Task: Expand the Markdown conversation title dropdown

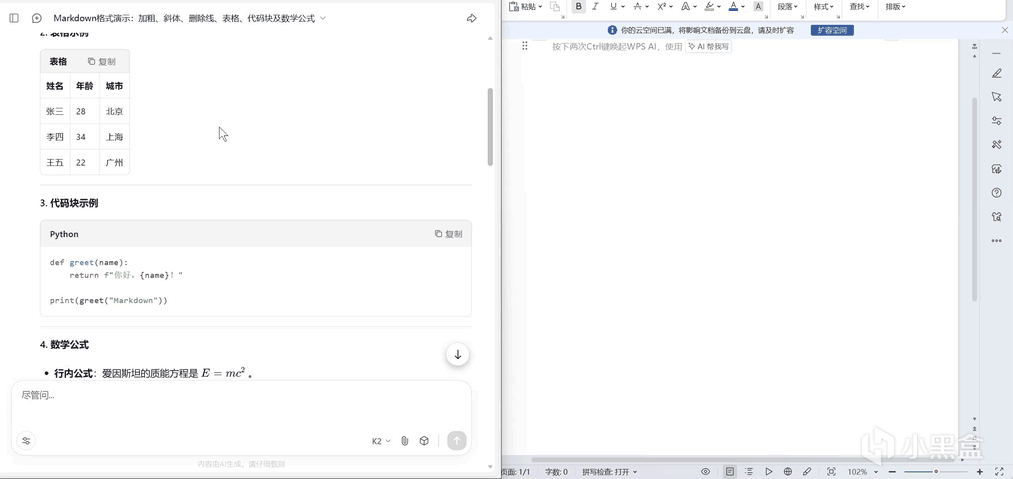Action: tap(323, 19)
